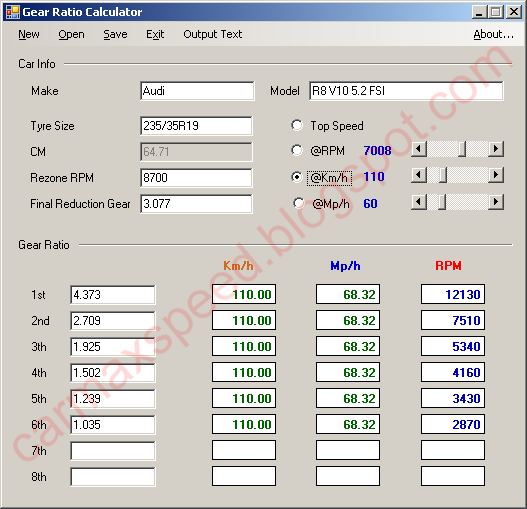Click the 4th gear RPM value 4160
527x509 pixels.
453,372
